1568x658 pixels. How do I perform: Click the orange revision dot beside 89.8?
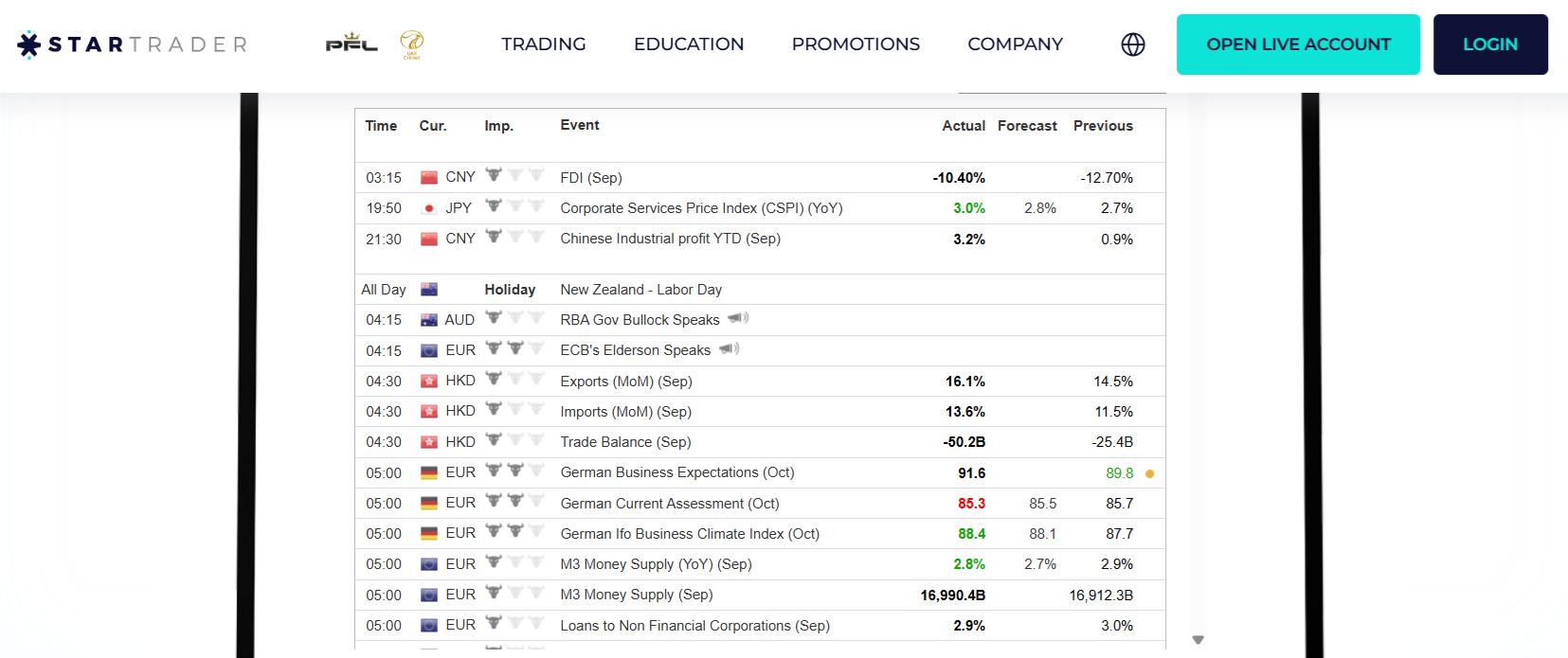[1149, 473]
